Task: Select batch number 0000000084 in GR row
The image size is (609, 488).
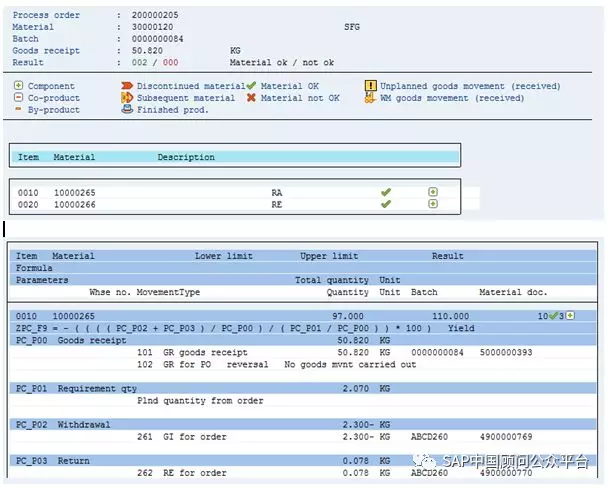Action: (435, 353)
